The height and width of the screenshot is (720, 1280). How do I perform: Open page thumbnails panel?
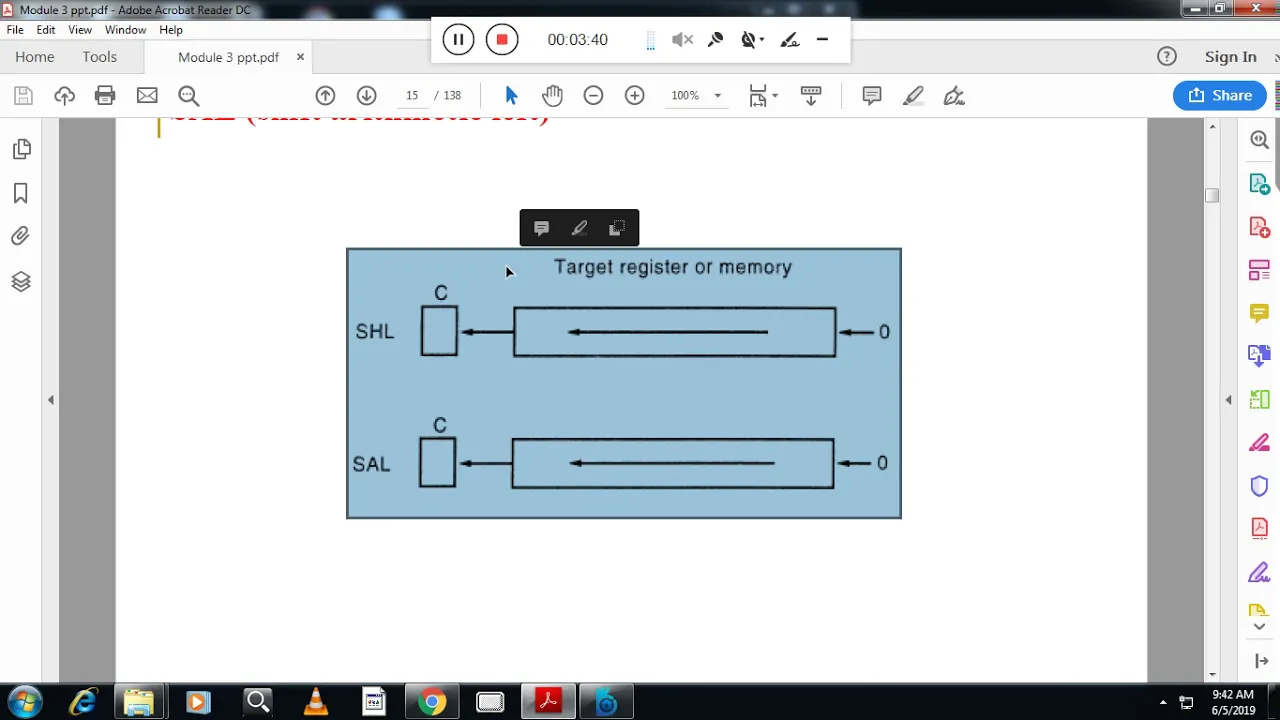point(21,149)
